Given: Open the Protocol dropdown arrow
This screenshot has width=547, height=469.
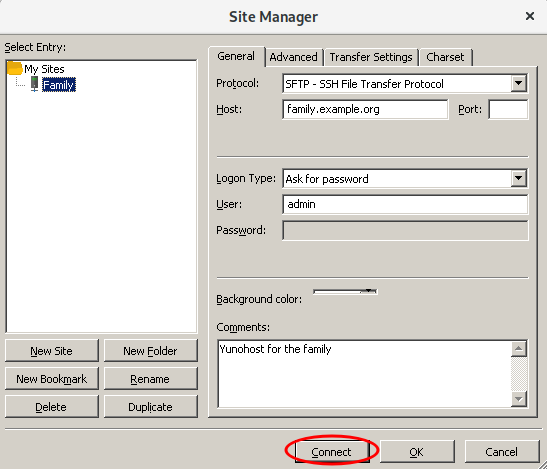Looking at the screenshot, I should click(x=518, y=83).
